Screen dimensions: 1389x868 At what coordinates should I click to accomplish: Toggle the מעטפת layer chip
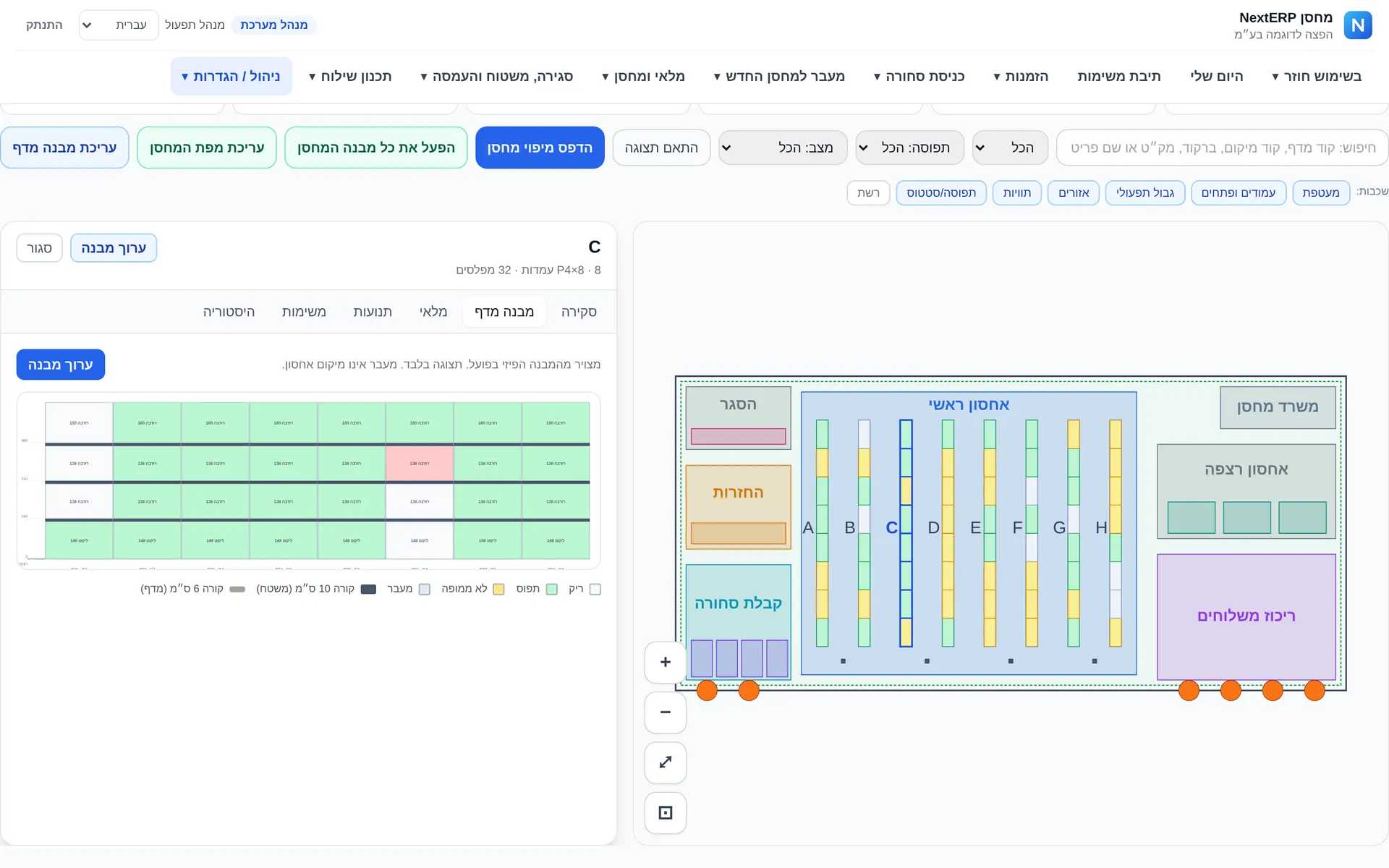[1321, 192]
